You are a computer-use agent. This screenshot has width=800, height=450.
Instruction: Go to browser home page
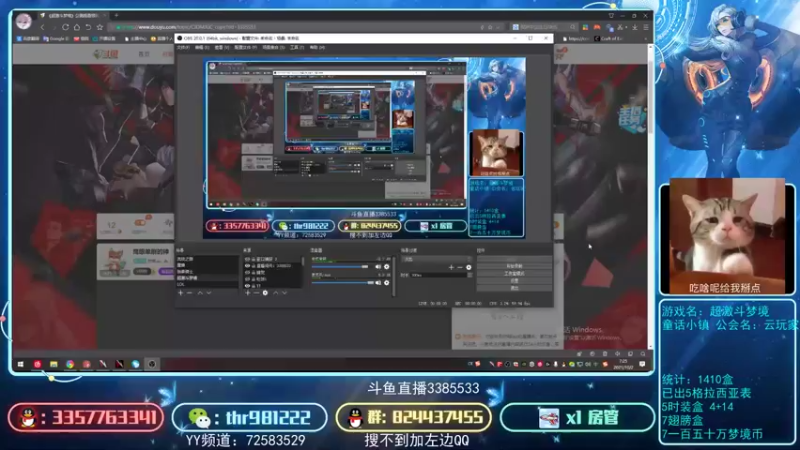tap(77, 27)
